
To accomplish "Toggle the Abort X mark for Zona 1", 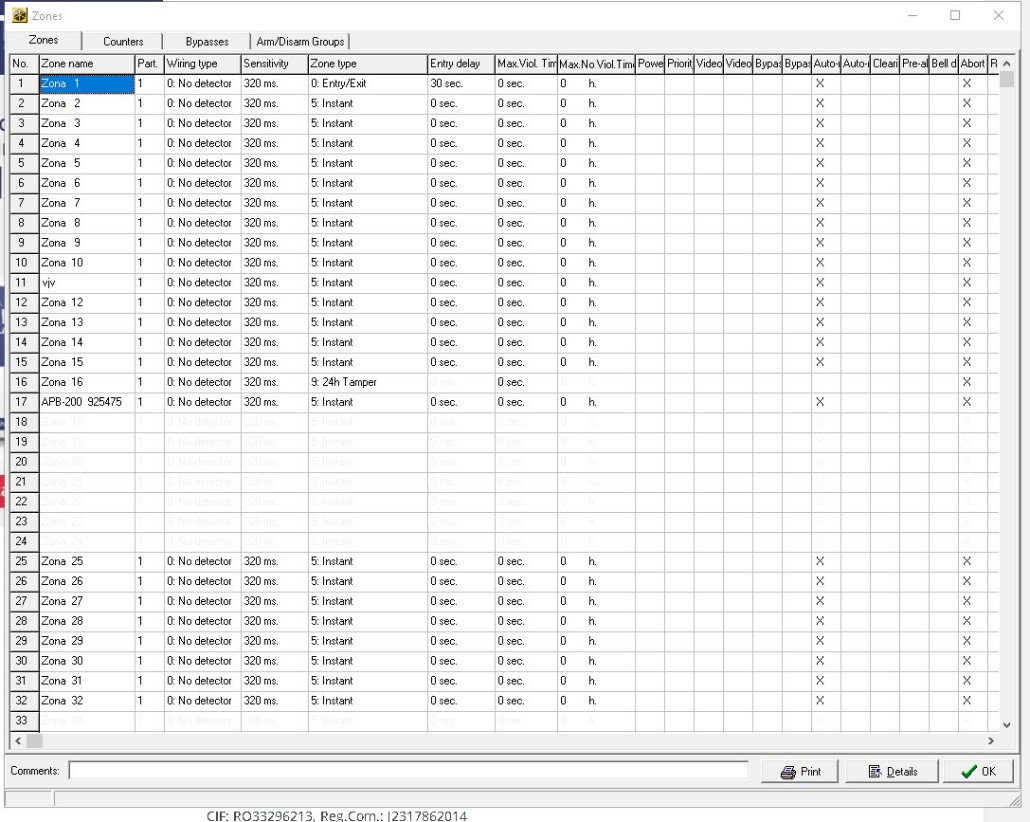I will click(x=967, y=84).
